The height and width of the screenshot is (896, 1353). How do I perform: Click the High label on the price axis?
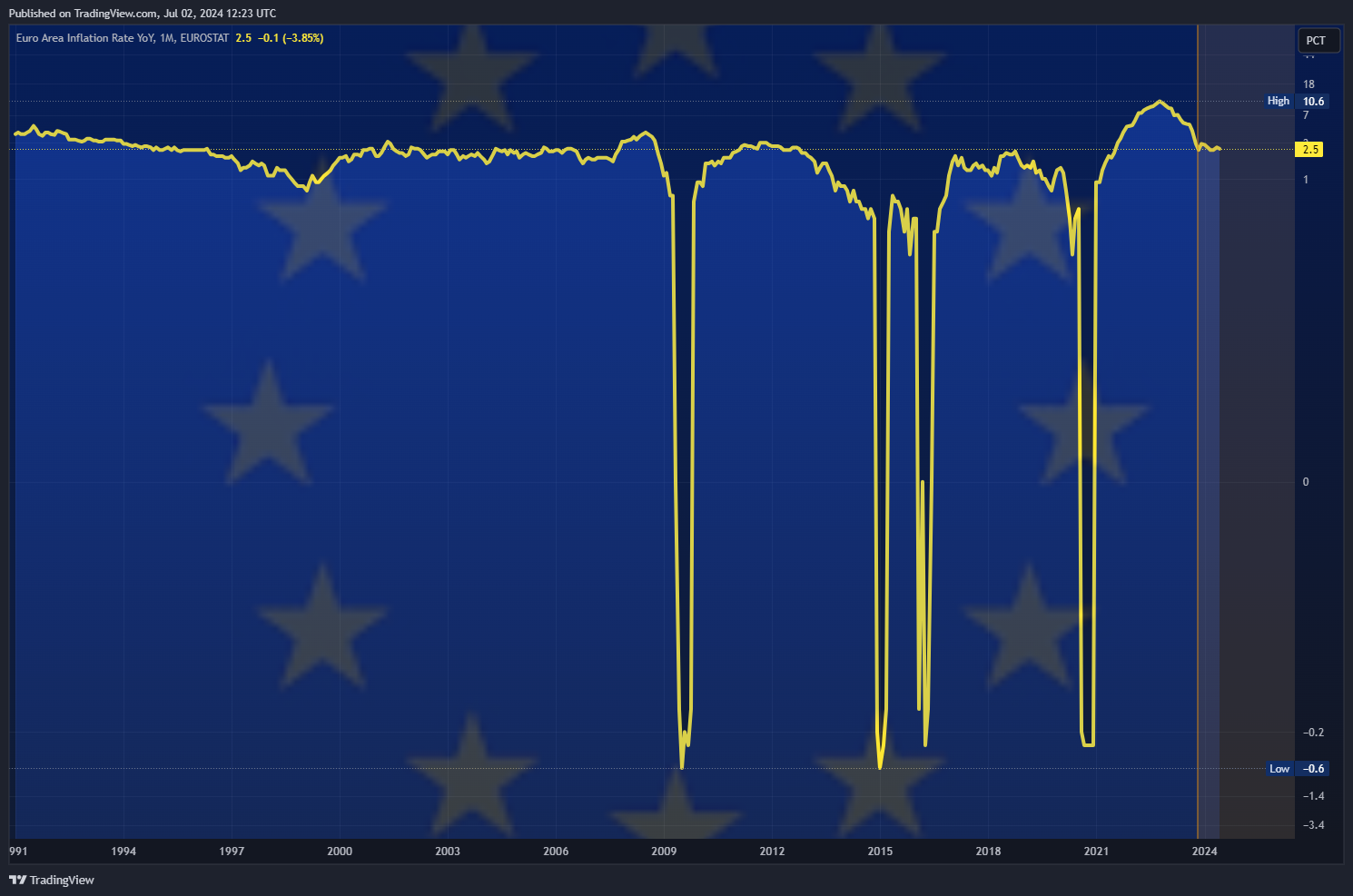[1279, 101]
